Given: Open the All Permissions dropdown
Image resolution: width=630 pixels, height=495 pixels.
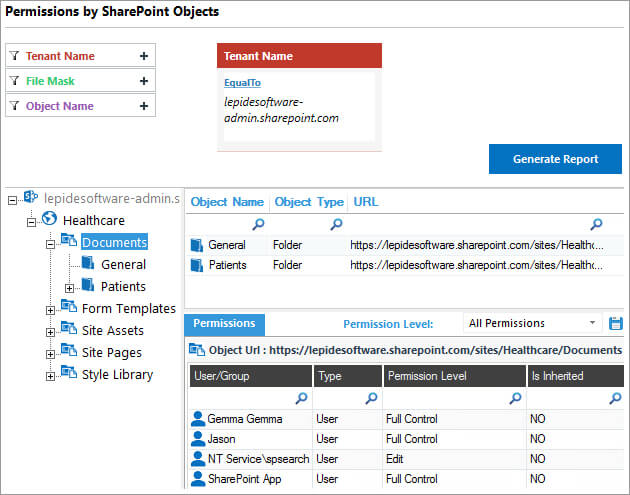Looking at the screenshot, I should tap(532, 323).
